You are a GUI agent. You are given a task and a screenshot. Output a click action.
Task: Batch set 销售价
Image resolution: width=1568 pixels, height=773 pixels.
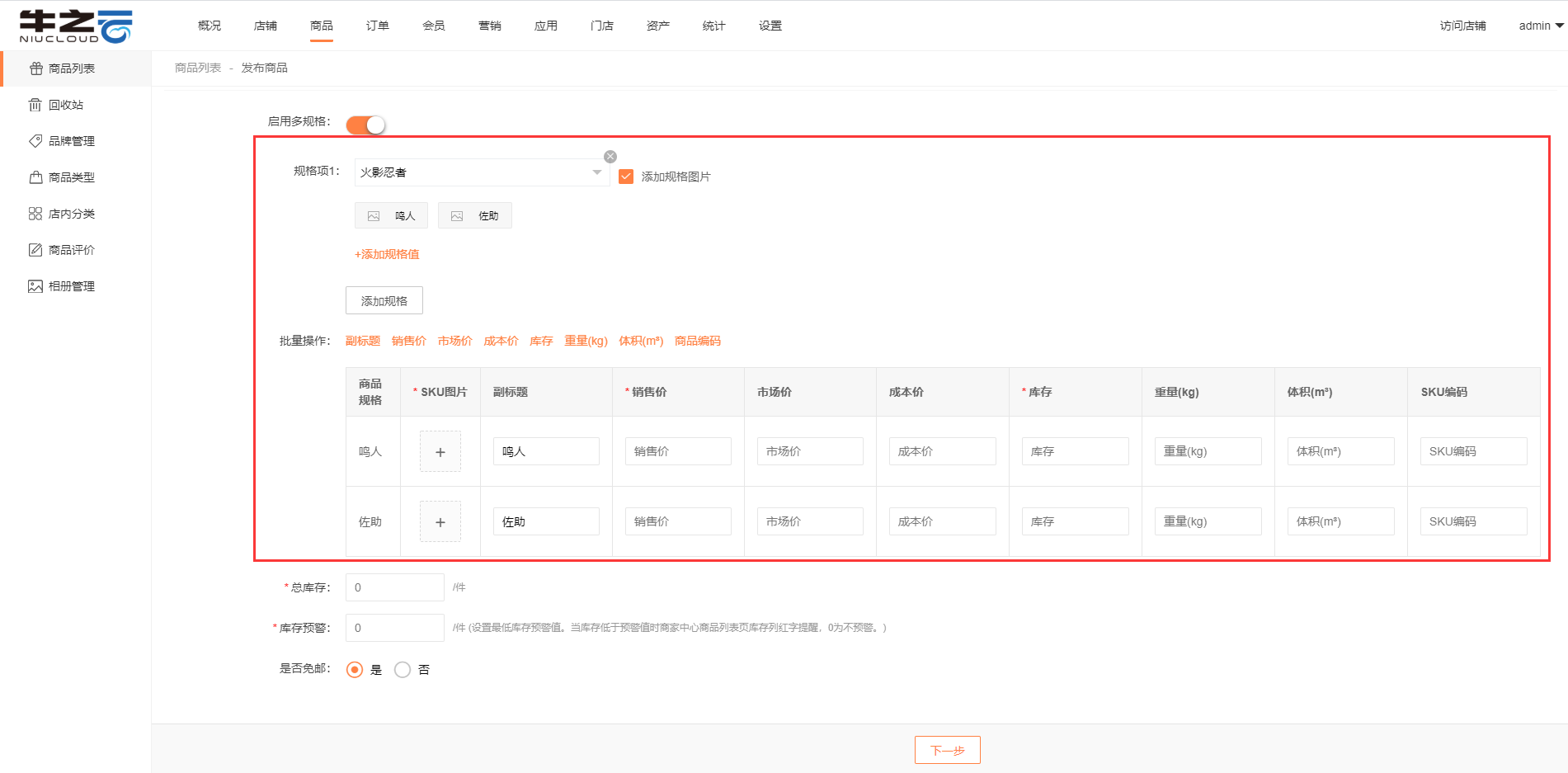click(x=409, y=341)
